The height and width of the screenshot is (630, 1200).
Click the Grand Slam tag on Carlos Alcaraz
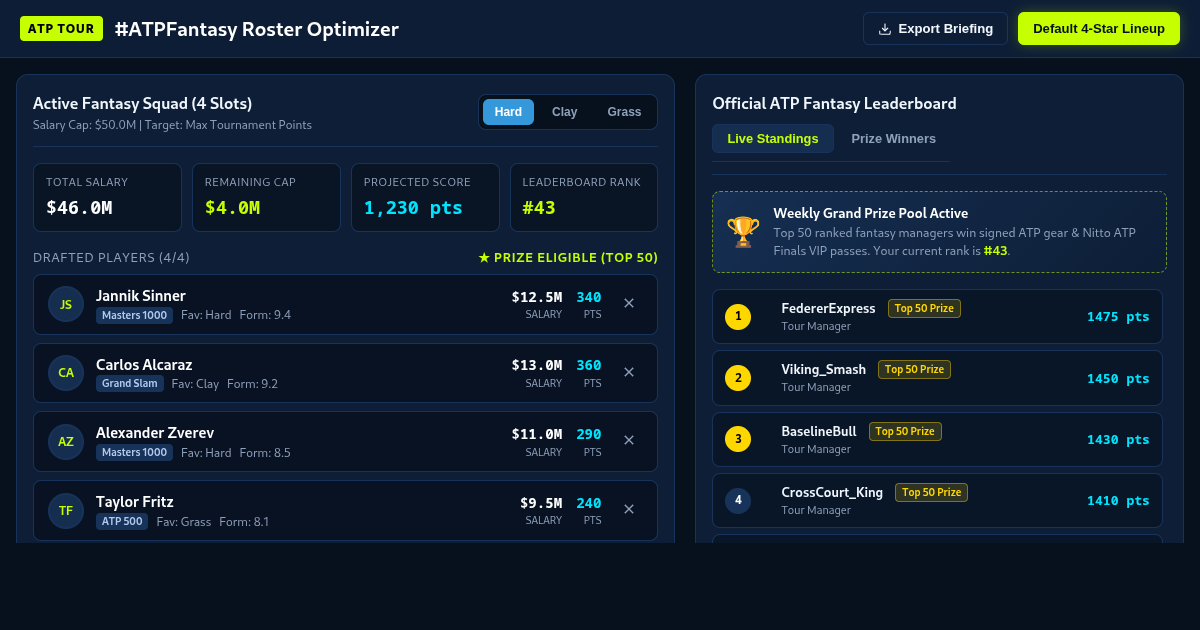coord(130,383)
